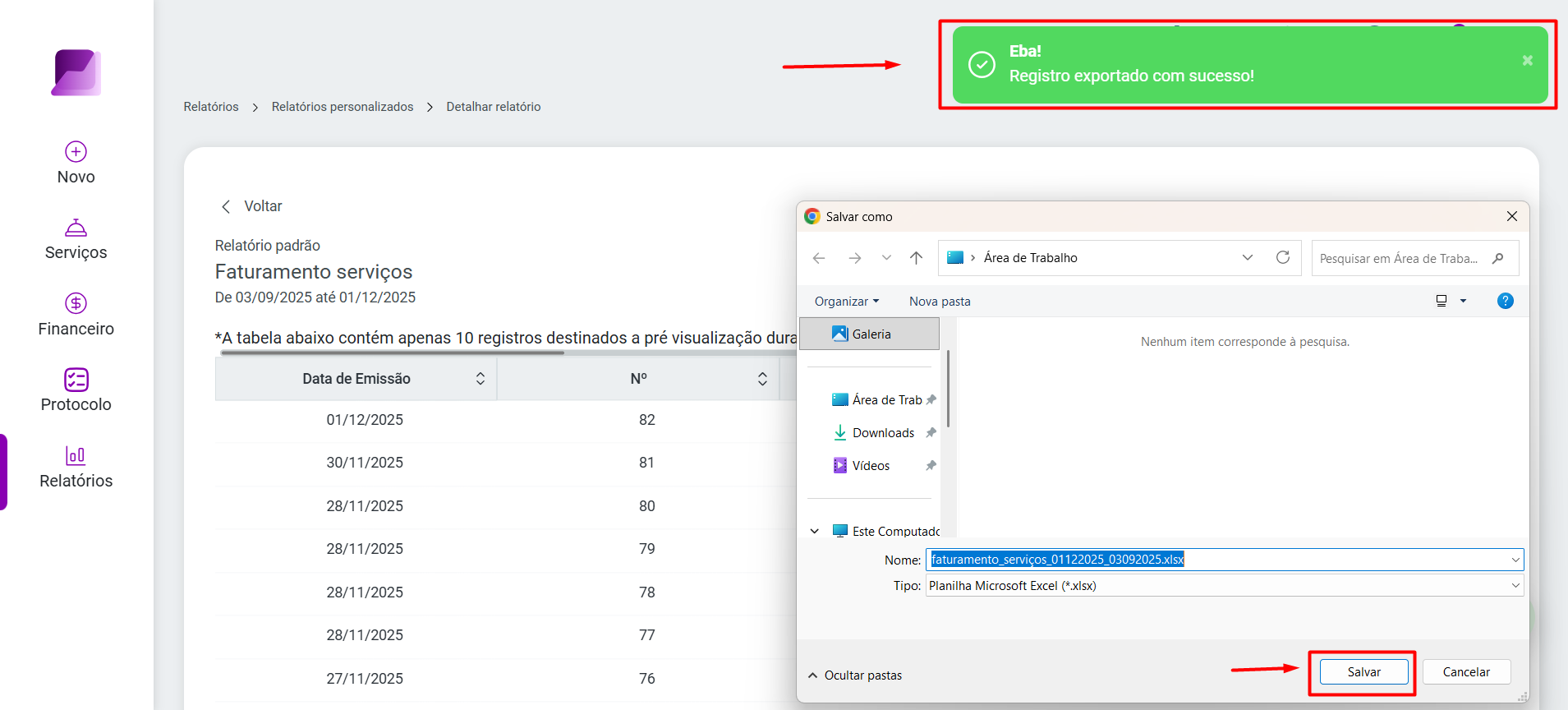Image resolution: width=1568 pixels, height=710 pixels.
Task: Sort by Nº column arrows
Action: pyautogui.click(x=762, y=379)
